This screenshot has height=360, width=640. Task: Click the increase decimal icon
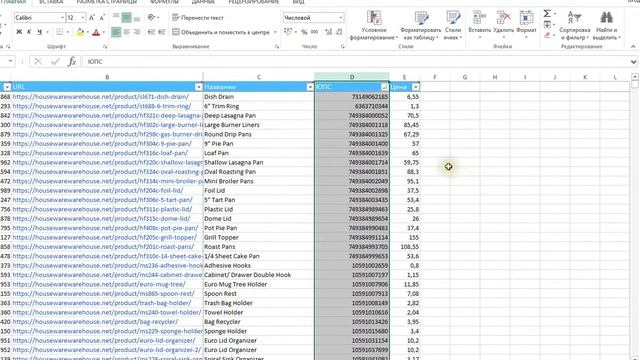(x=328, y=32)
